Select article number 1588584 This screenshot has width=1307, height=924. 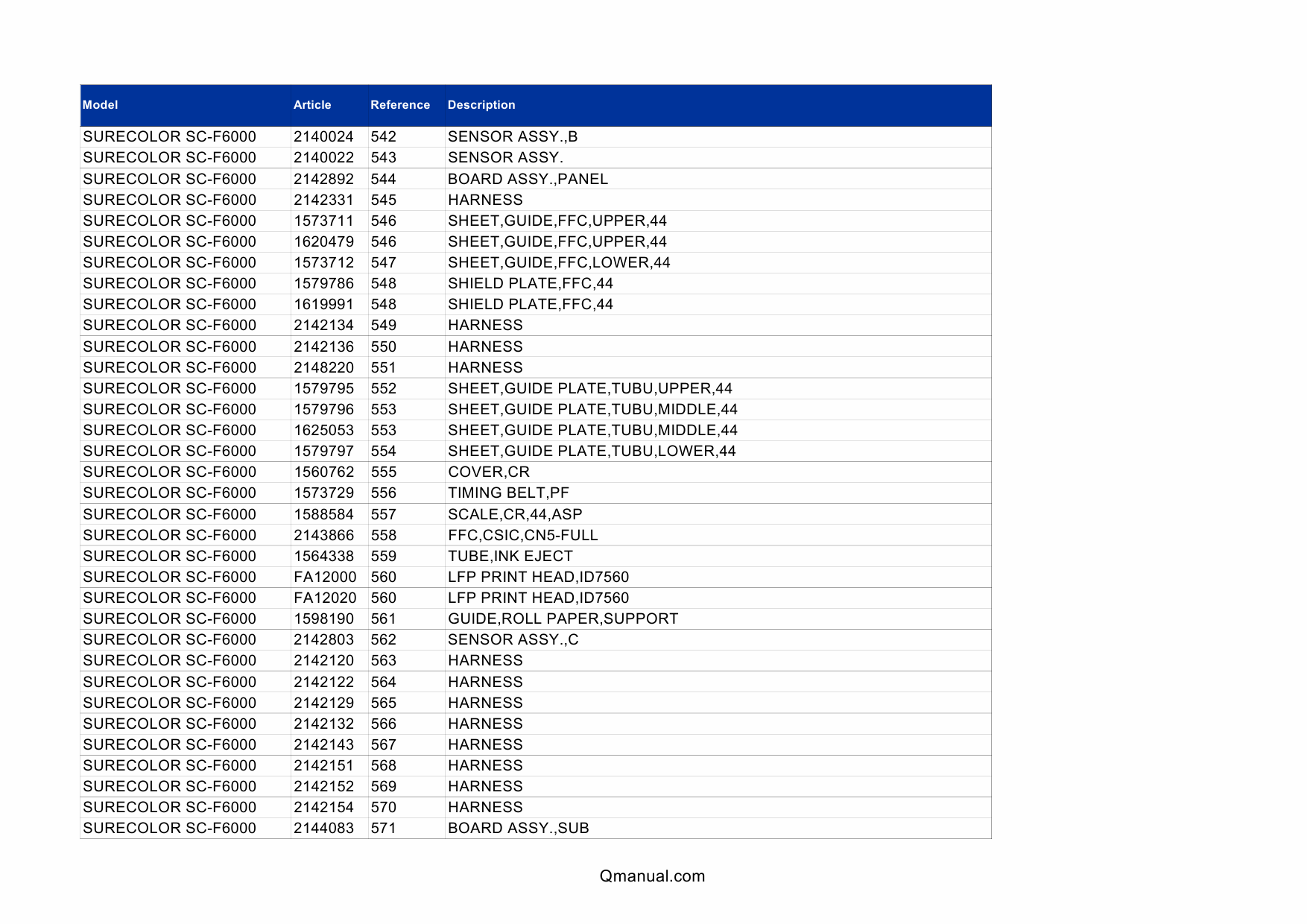pyautogui.click(x=323, y=514)
